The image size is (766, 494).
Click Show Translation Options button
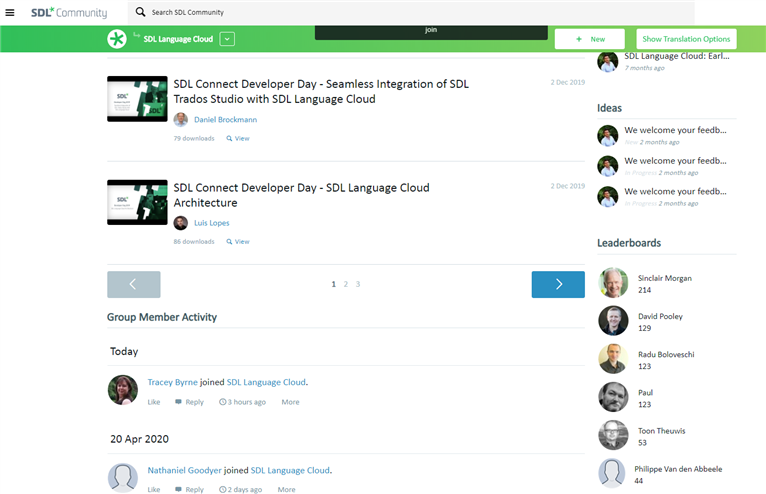coord(686,39)
